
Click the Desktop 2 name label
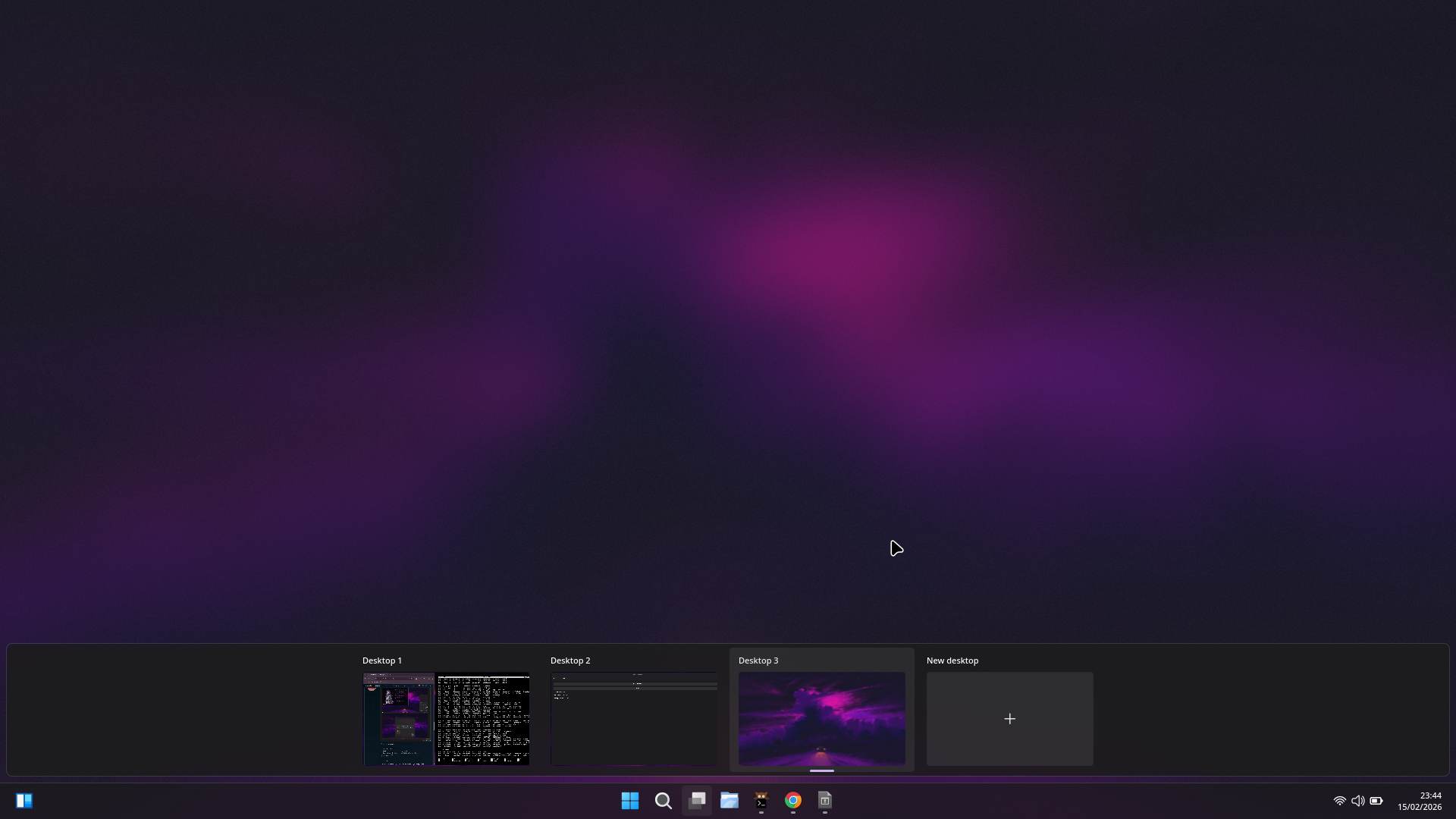(570, 661)
